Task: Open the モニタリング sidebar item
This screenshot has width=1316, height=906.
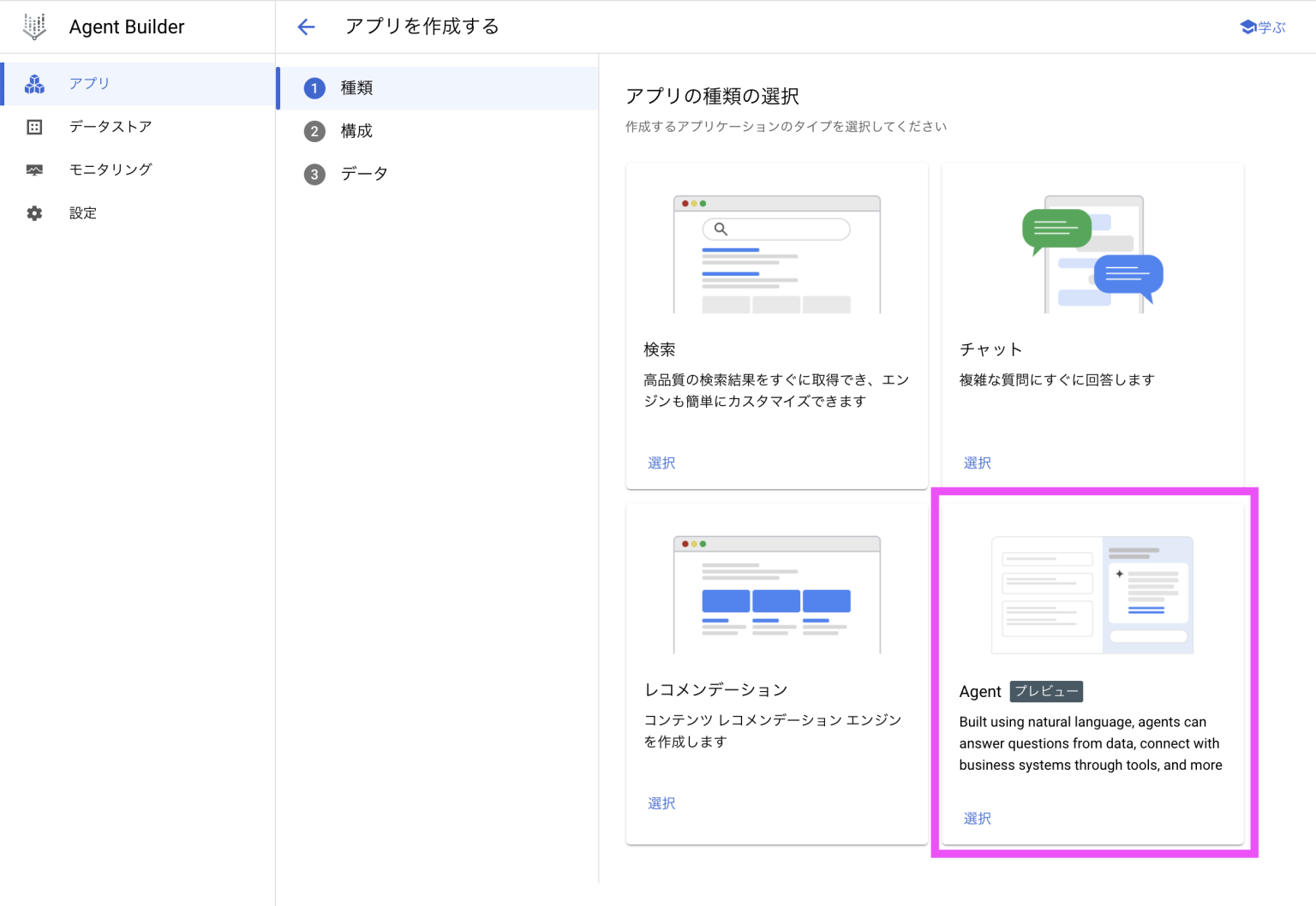Action: (111, 169)
